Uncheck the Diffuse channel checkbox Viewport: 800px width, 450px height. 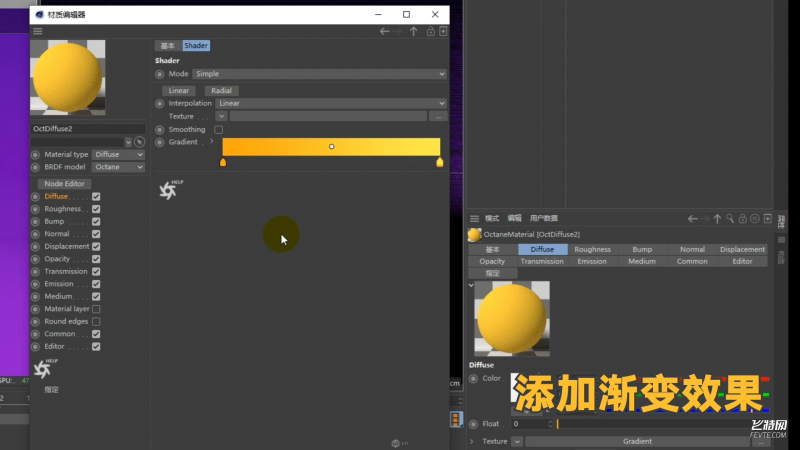pos(96,196)
